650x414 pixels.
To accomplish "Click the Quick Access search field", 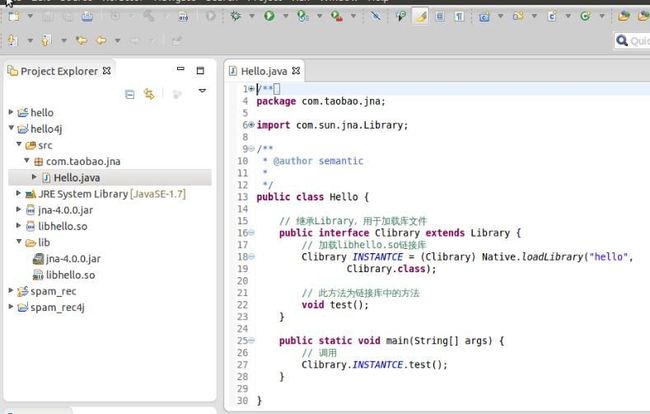I will click(x=632, y=41).
